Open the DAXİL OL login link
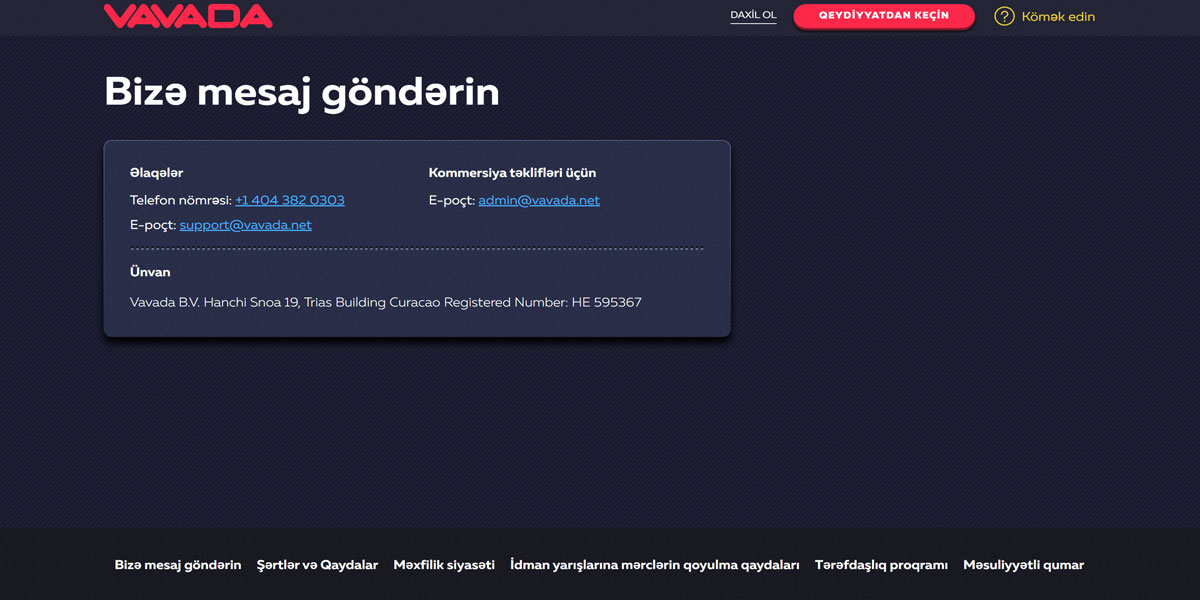This screenshot has width=1200, height=600. coord(752,15)
